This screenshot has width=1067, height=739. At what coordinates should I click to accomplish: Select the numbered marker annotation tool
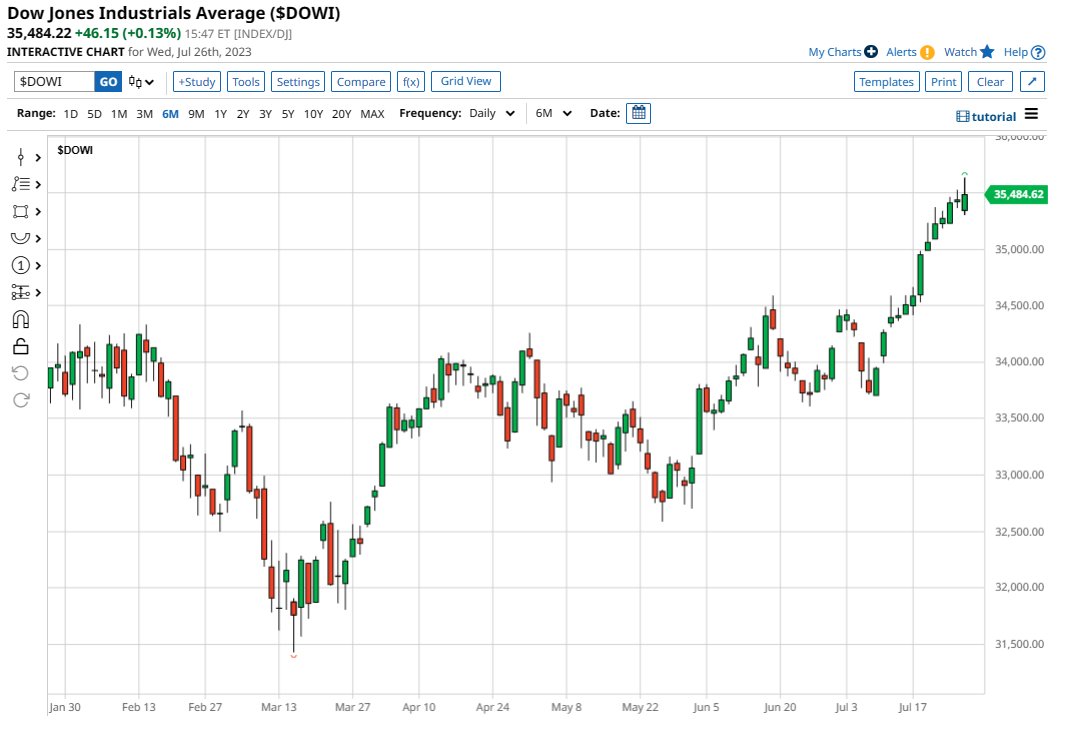20,265
